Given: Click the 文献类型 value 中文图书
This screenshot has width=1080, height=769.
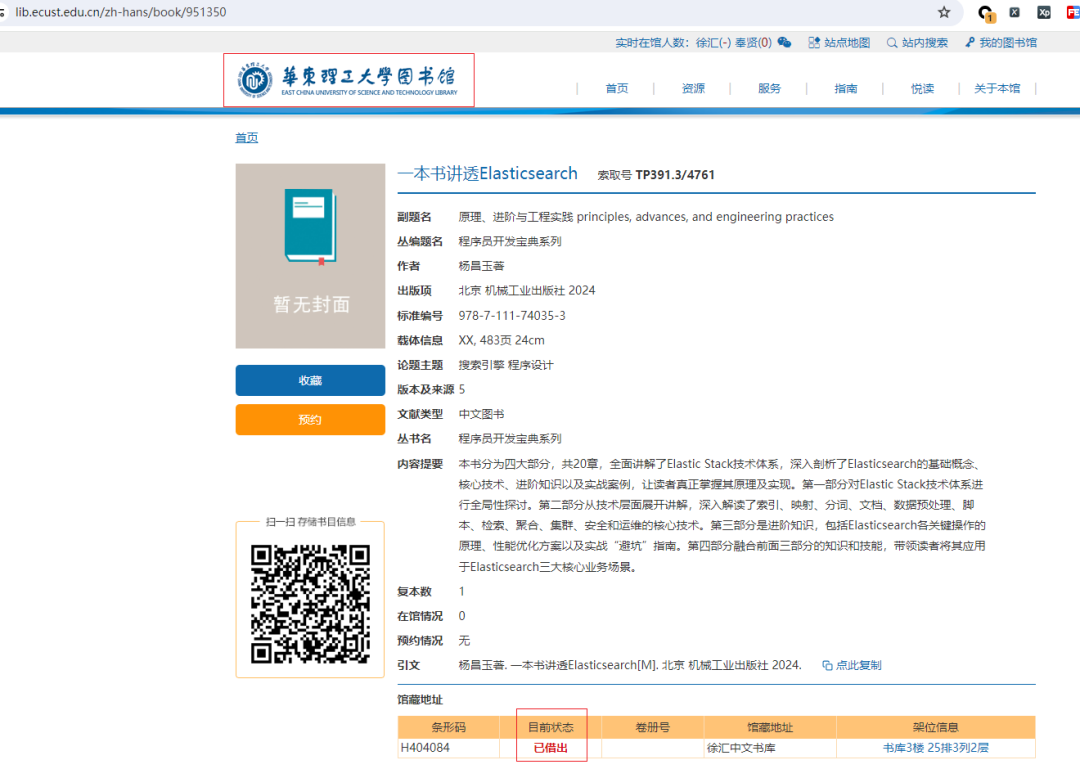Looking at the screenshot, I should coord(481,414).
